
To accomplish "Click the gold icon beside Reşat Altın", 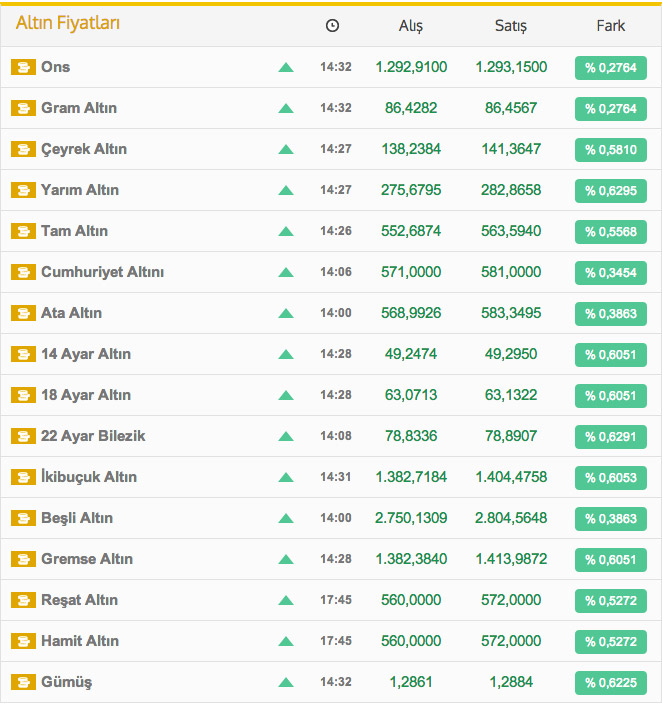I will click(x=23, y=600).
